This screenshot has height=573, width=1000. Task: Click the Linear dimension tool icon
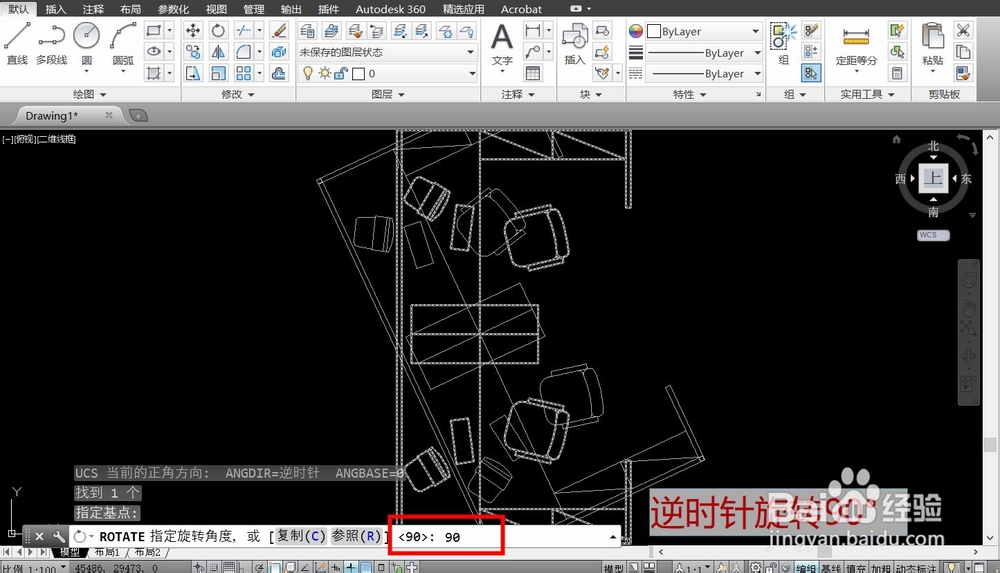point(533,30)
